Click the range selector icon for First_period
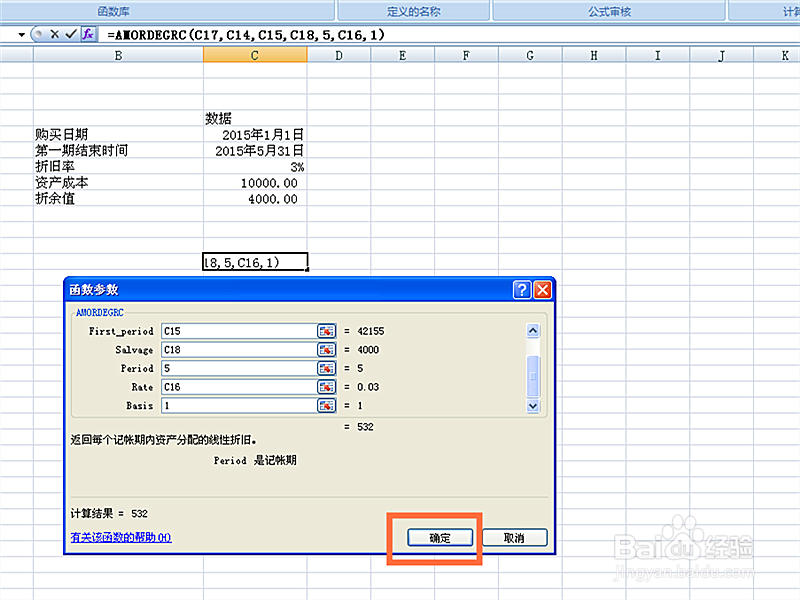 pyautogui.click(x=327, y=331)
